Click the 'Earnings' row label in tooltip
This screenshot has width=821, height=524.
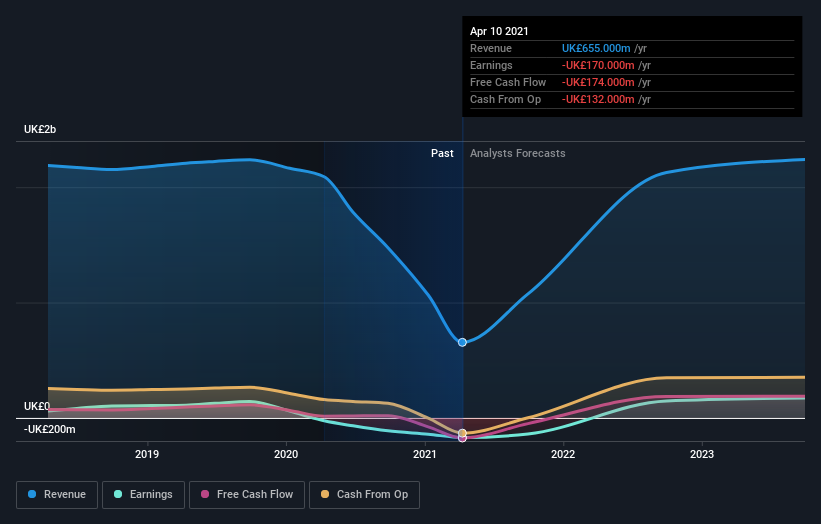coord(491,65)
